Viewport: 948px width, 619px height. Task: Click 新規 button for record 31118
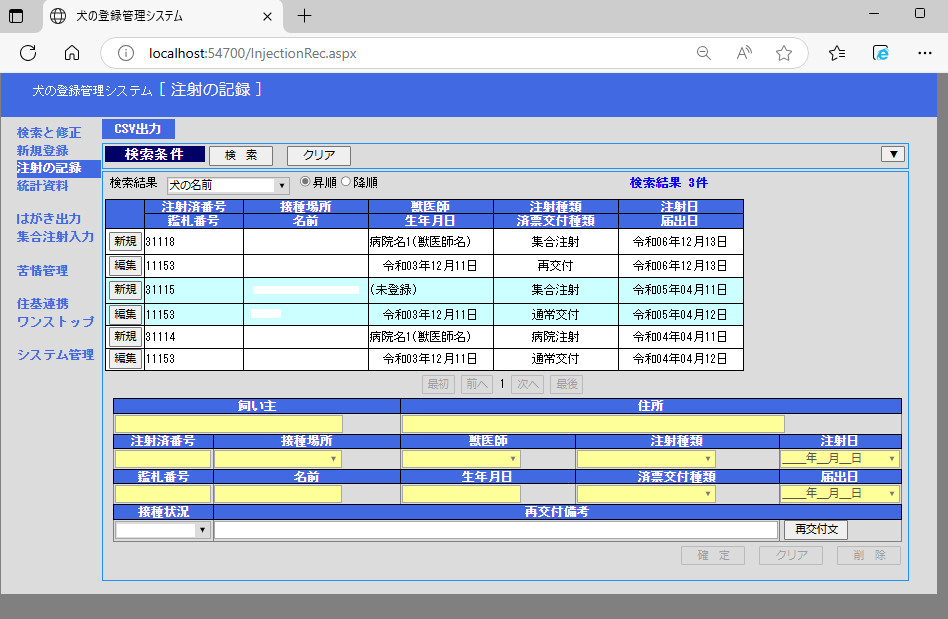click(125, 242)
